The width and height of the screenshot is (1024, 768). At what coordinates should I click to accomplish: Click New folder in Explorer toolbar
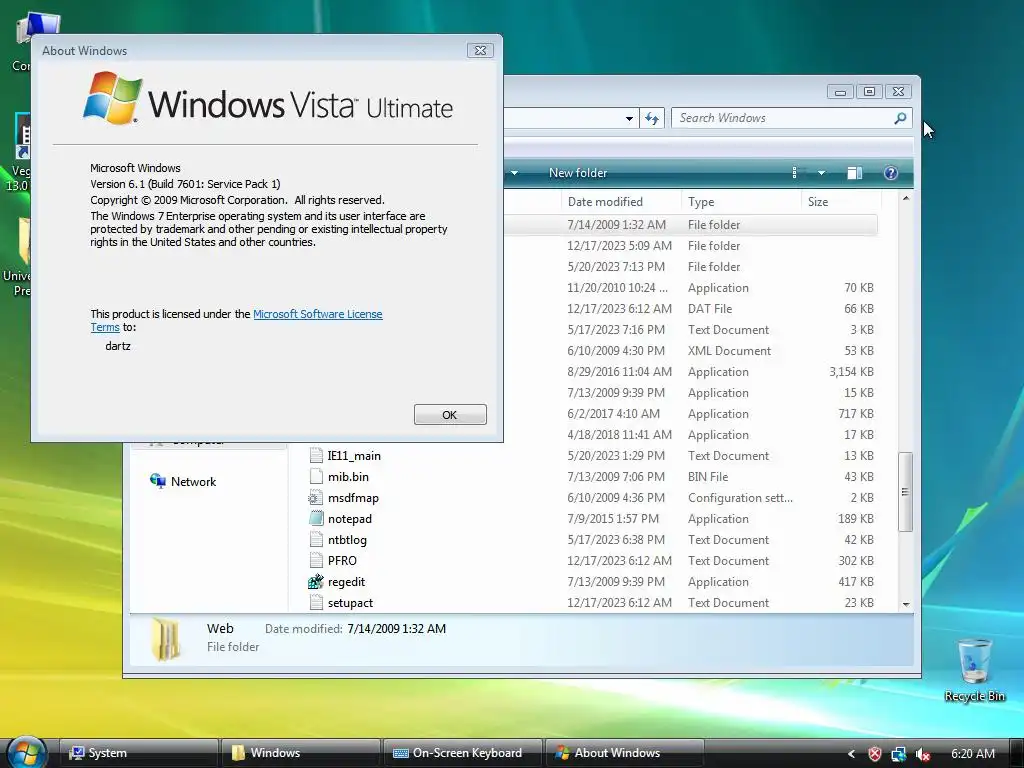[x=578, y=173]
